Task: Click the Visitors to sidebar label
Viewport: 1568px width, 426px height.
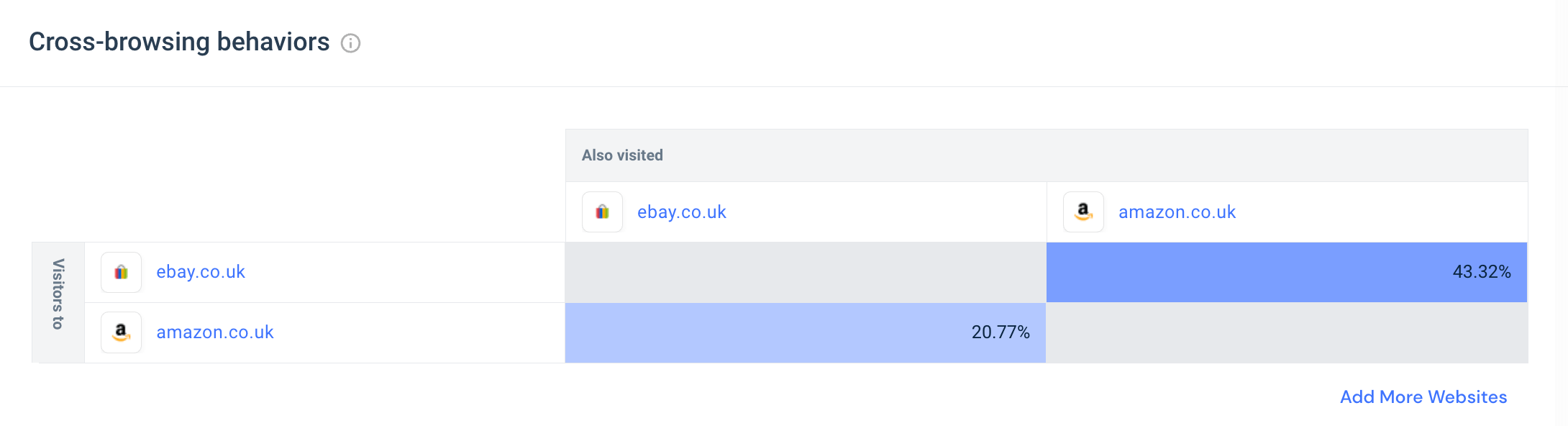Action: pyautogui.click(x=58, y=302)
